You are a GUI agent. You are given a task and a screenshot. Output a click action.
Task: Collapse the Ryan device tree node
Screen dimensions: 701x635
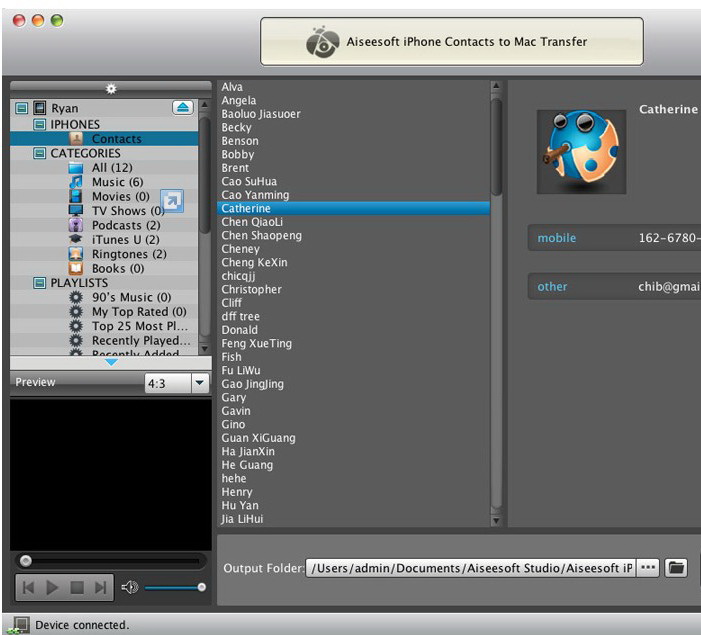(x=21, y=108)
